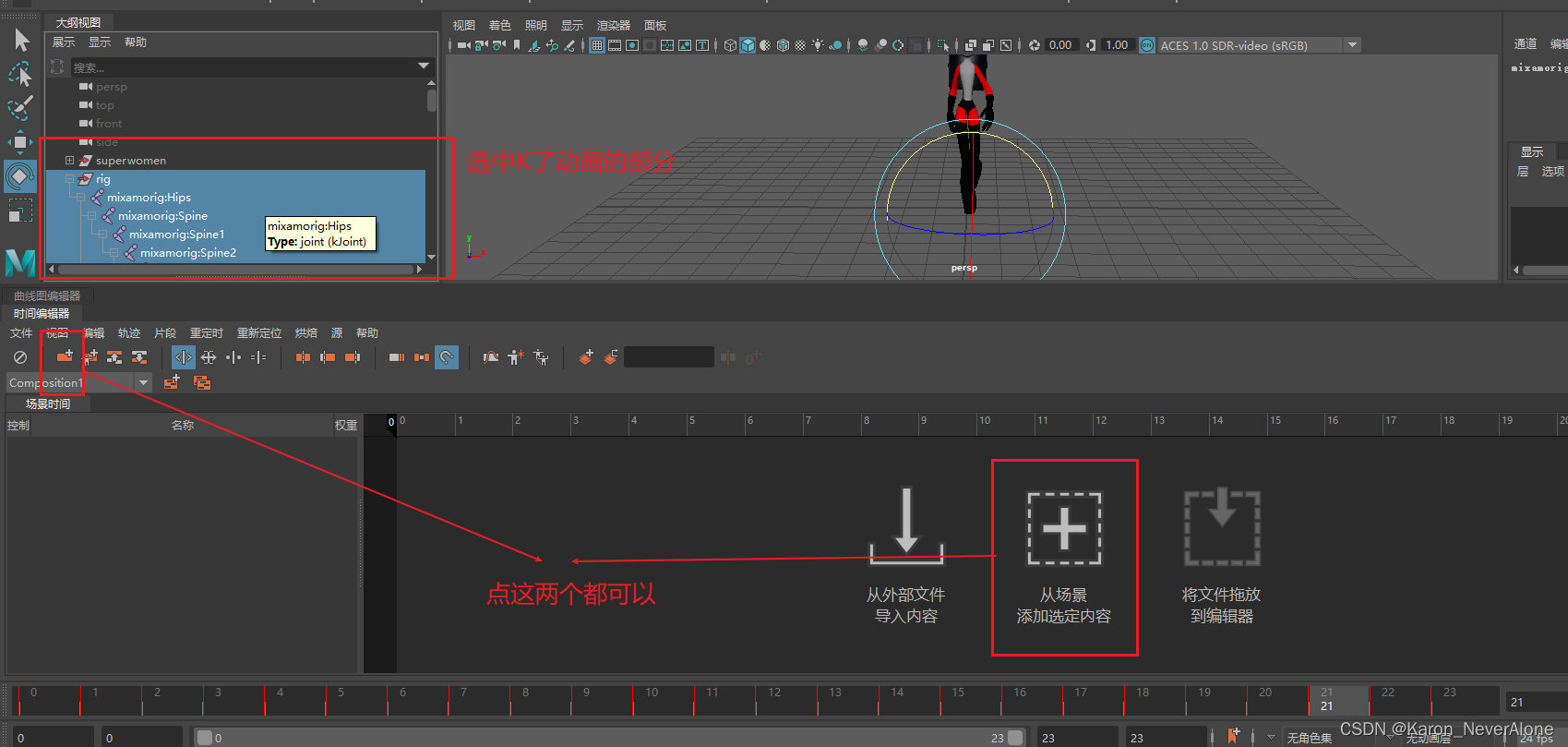The image size is (1568, 747).
Task: Open the 渲染器 viewport menu
Action: (x=614, y=25)
